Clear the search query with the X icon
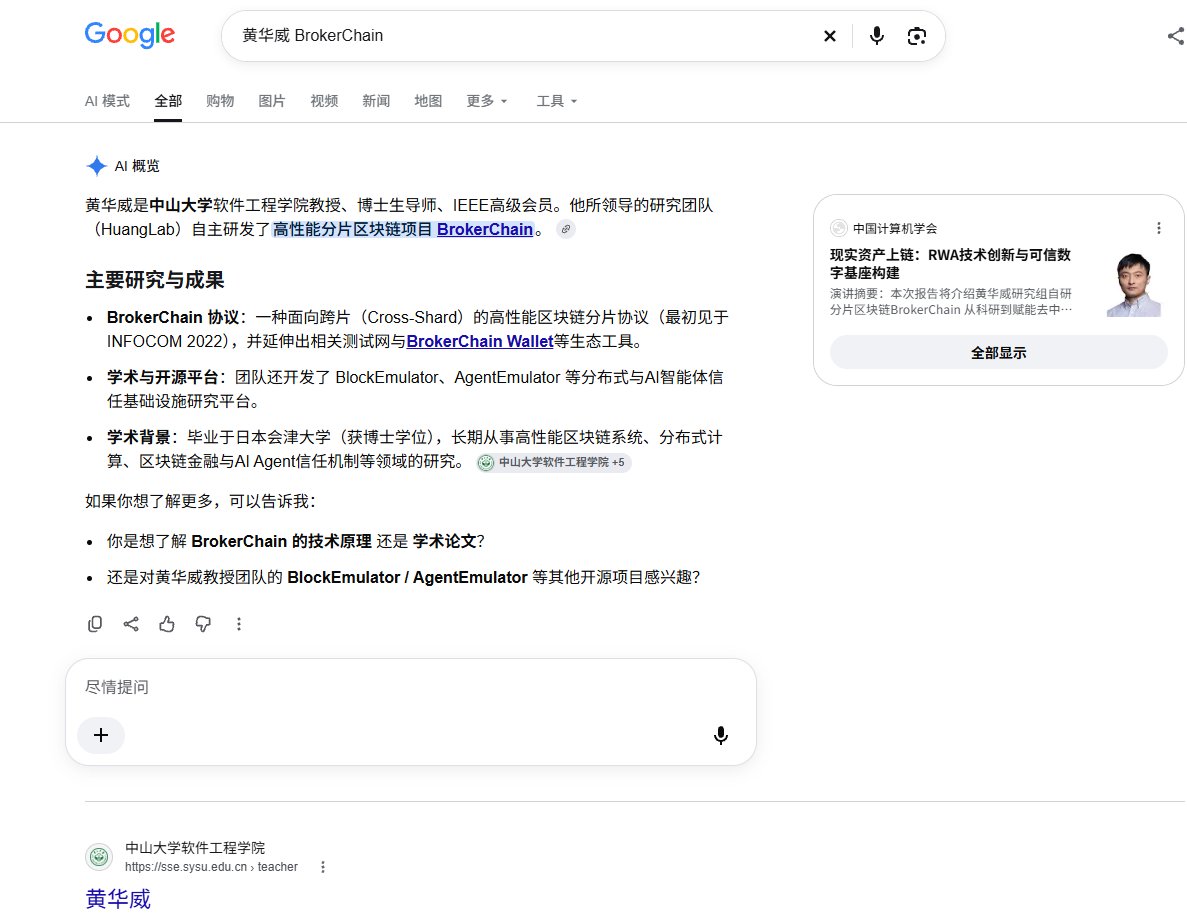Viewport: 1187px width, 916px height. pyautogui.click(x=830, y=36)
